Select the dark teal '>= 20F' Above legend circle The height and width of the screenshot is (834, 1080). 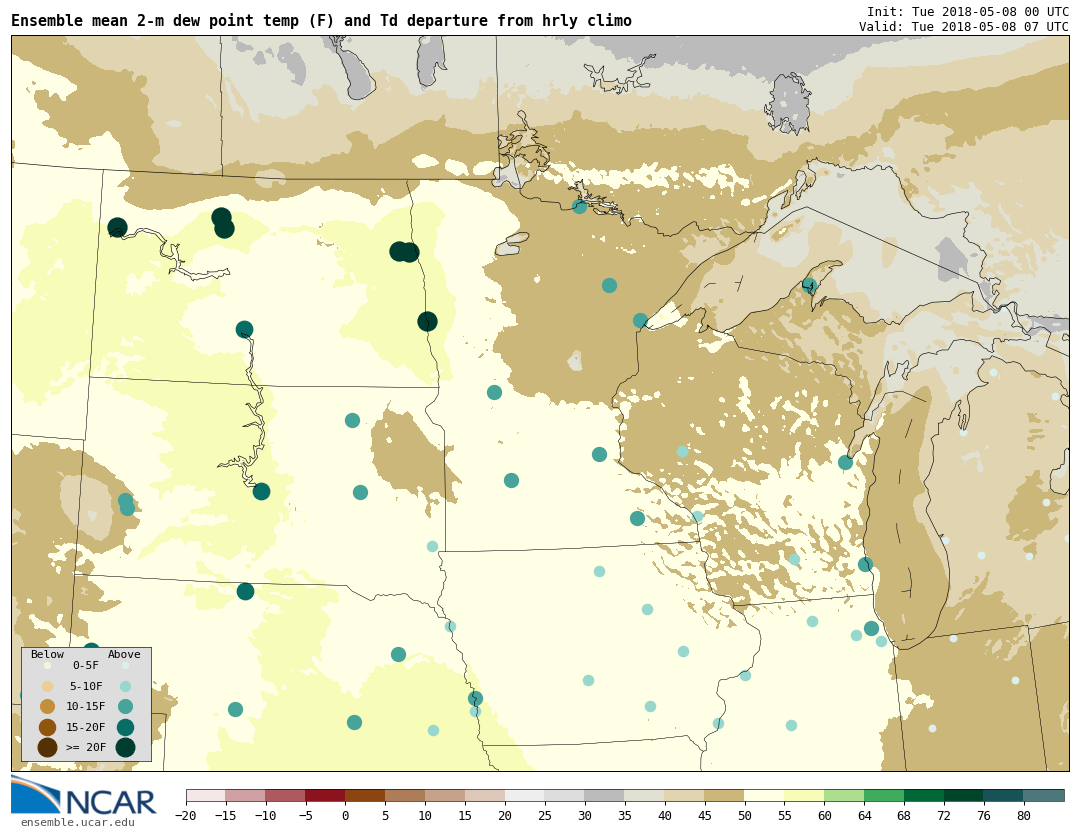pyautogui.click(x=125, y=747)
